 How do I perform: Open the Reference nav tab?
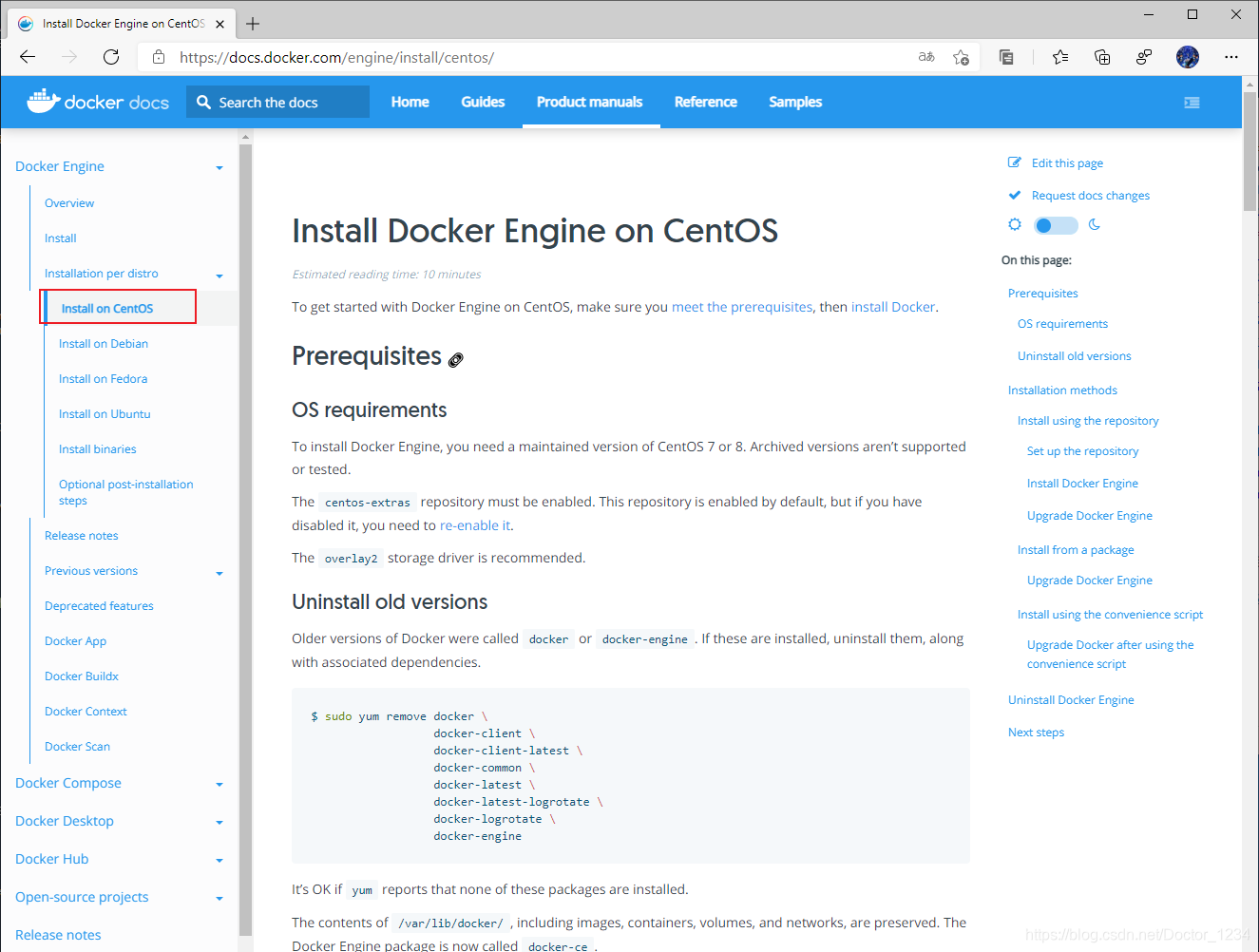pyautogui.click(x=705, y=102)
